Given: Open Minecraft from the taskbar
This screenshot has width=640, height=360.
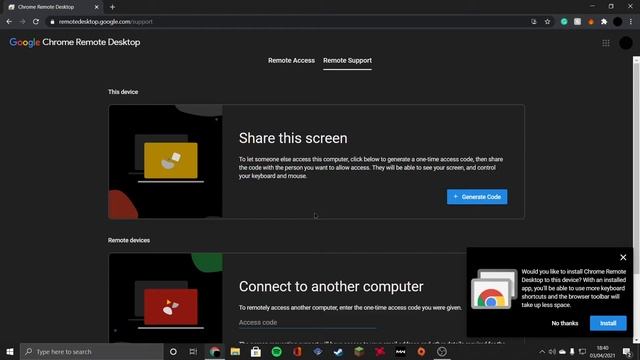Looking at the screenshot, I should (x=359, y=351).
